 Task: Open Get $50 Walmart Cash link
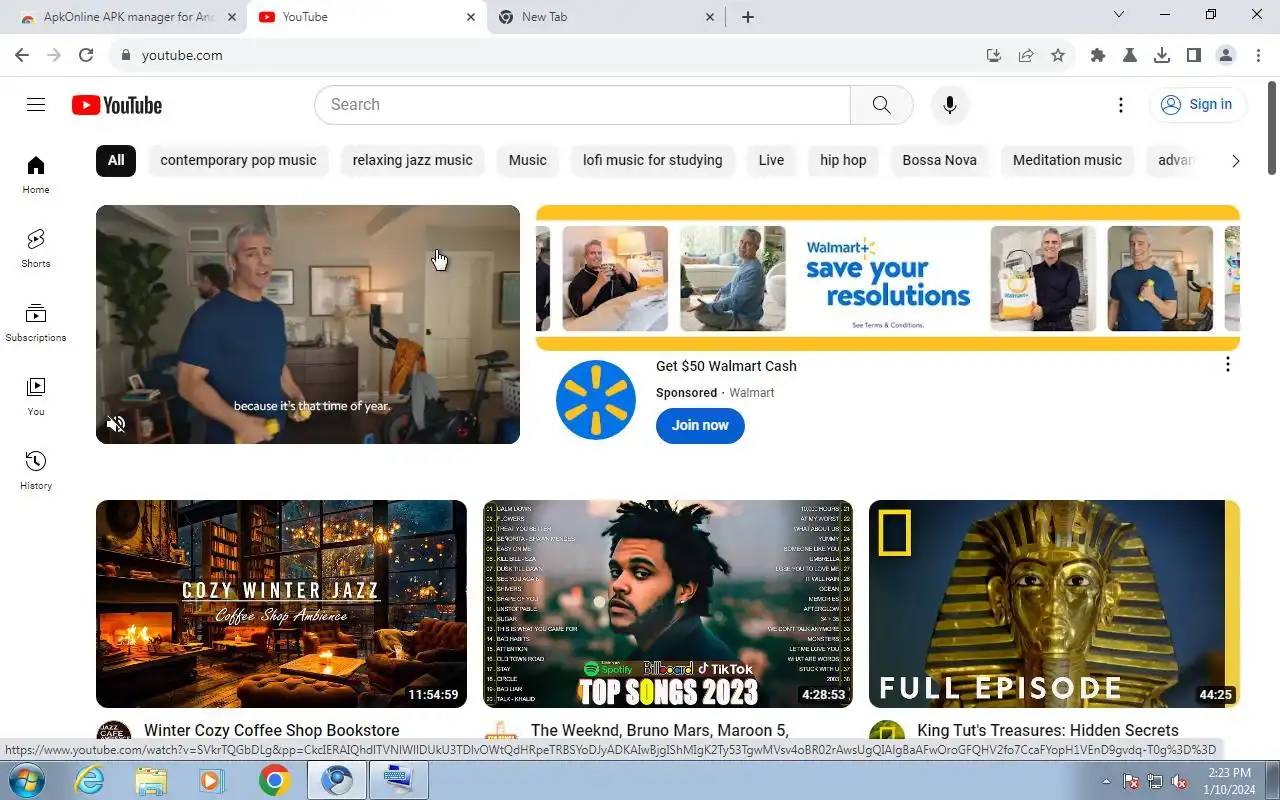pos(726,366)
